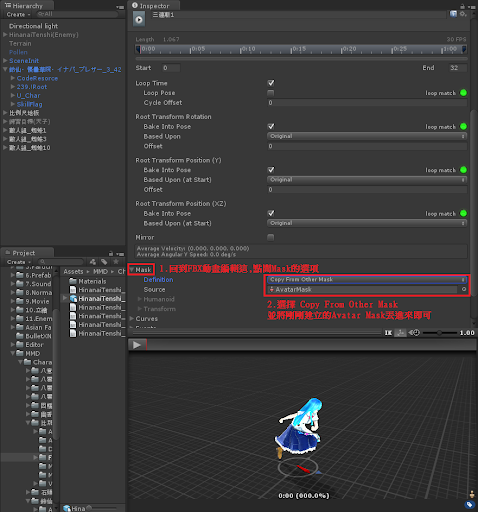Screen dimensions: 478x512
Task: Expand the selected HinanaiTenshi FBX asset
Action: pos(65,298)
